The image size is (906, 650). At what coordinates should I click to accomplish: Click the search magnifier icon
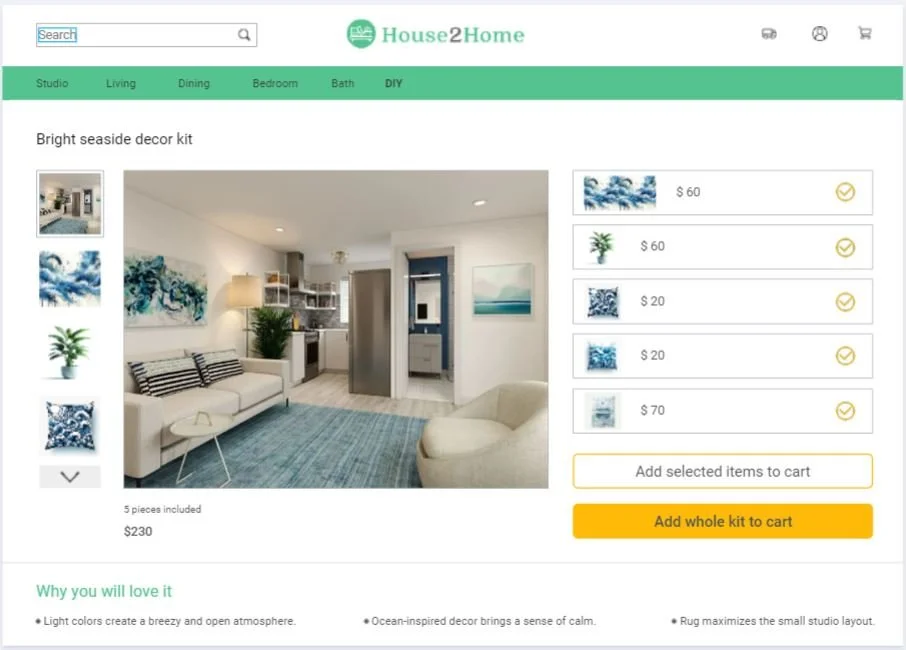pyautogui.click(x=244, y=35)
